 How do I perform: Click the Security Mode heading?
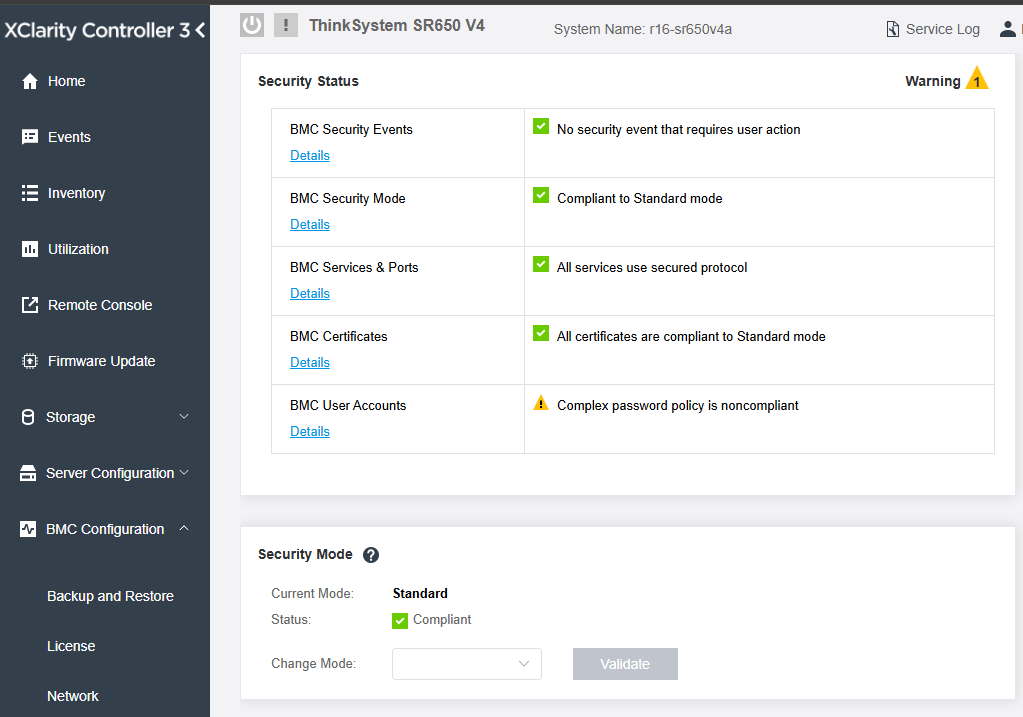305,554
